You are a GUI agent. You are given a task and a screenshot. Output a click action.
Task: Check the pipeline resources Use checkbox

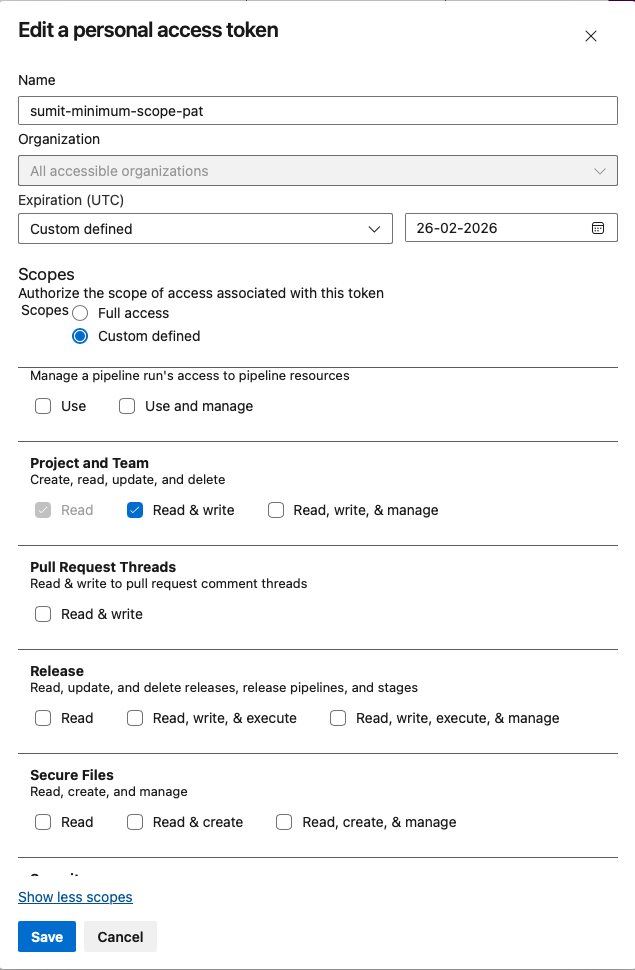click(43, 406)
